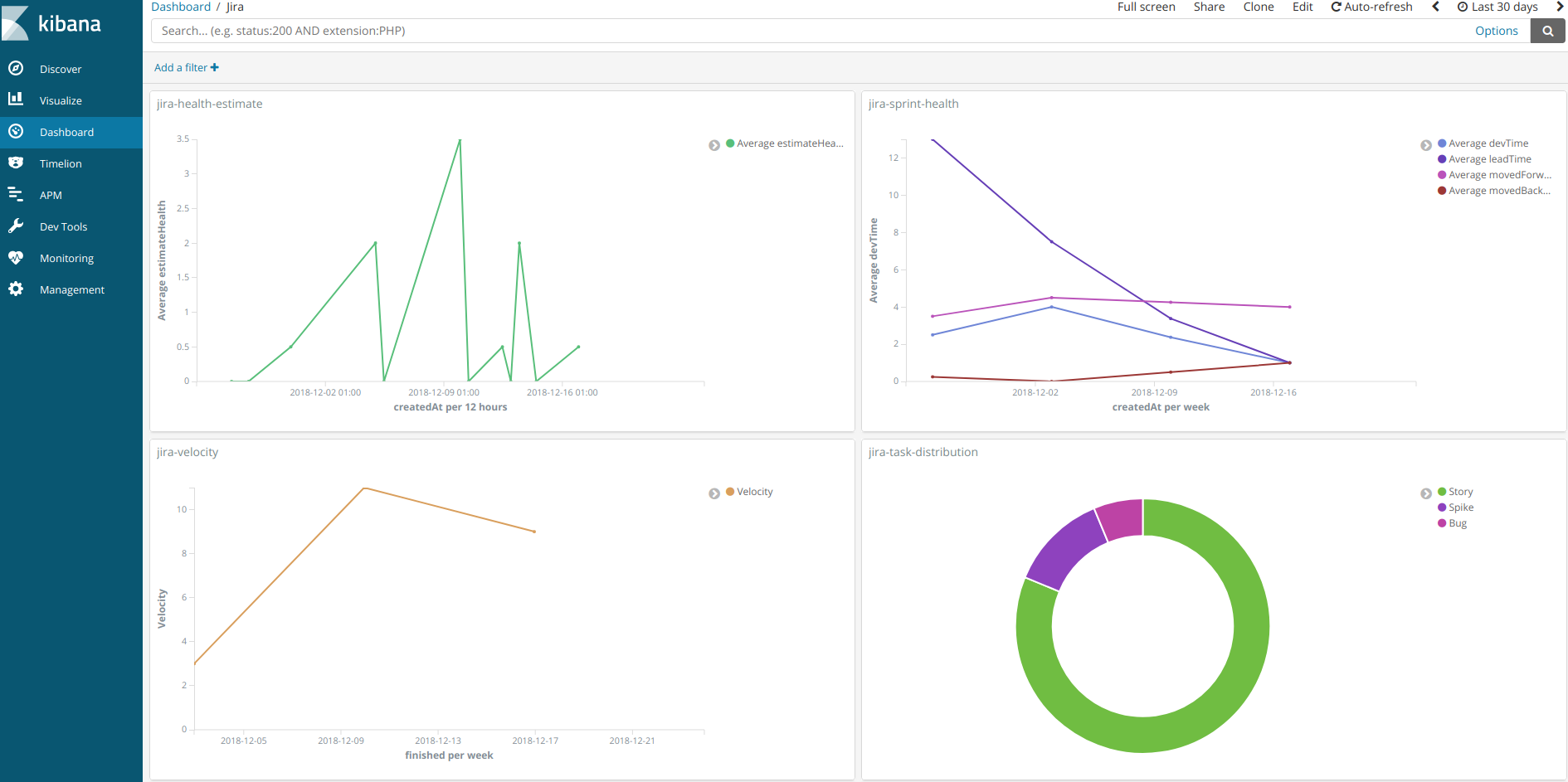Open the Management gear icon
Viewport: 1568px width, 782px height.
pyautogui.click(x=16, y=289)
